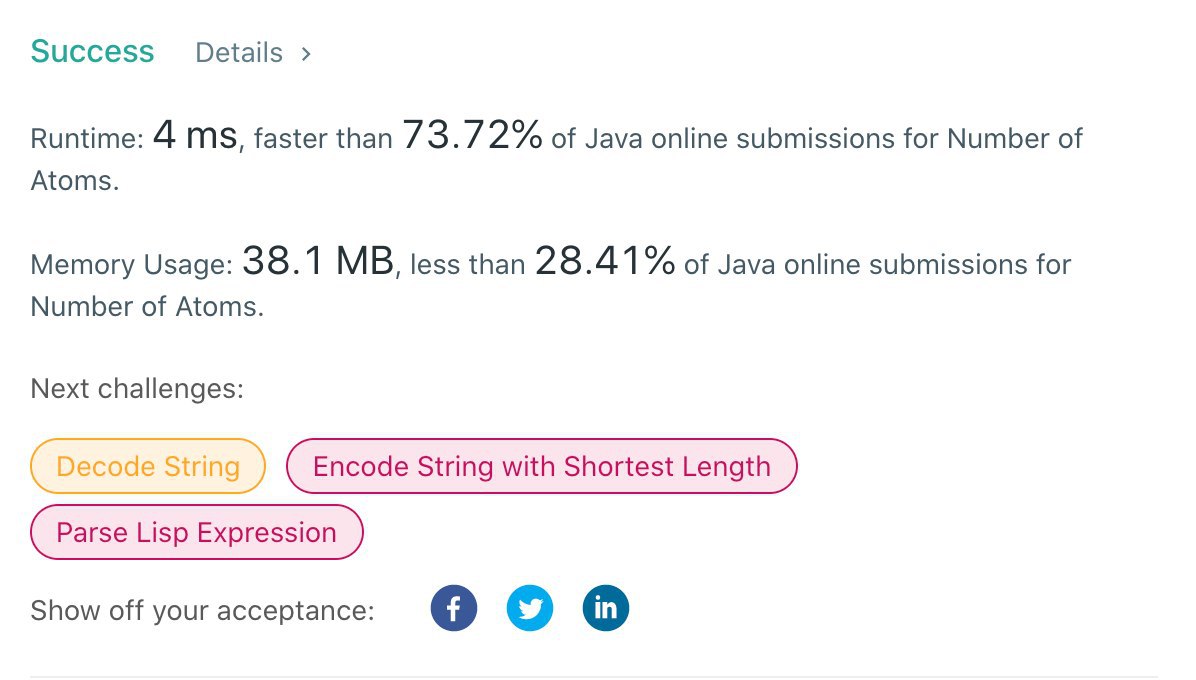Open Encode String with Shortest Length challenge
The width and height of the screenshot is (1196, 680).
[x=542, y=466]
